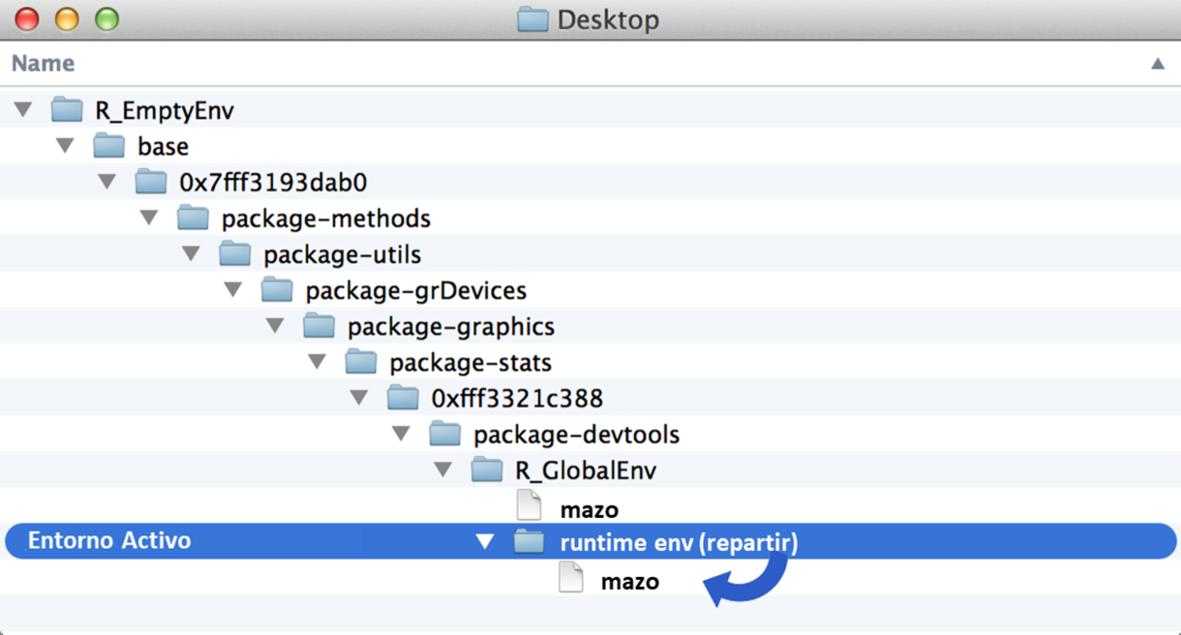Click the base folder icon
The image size is (1181, 635).
109,146
